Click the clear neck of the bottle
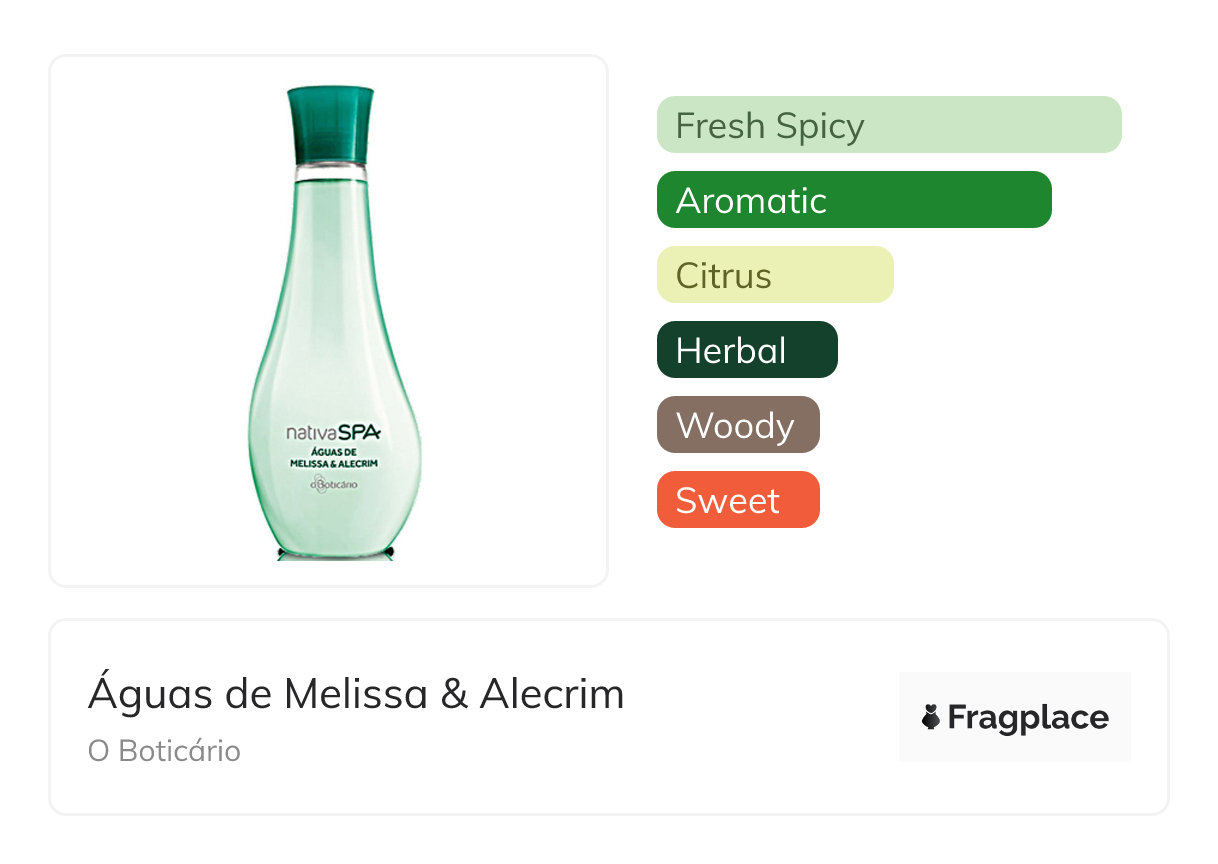This screenshot has height=864, width=1218. pos(330,172)
